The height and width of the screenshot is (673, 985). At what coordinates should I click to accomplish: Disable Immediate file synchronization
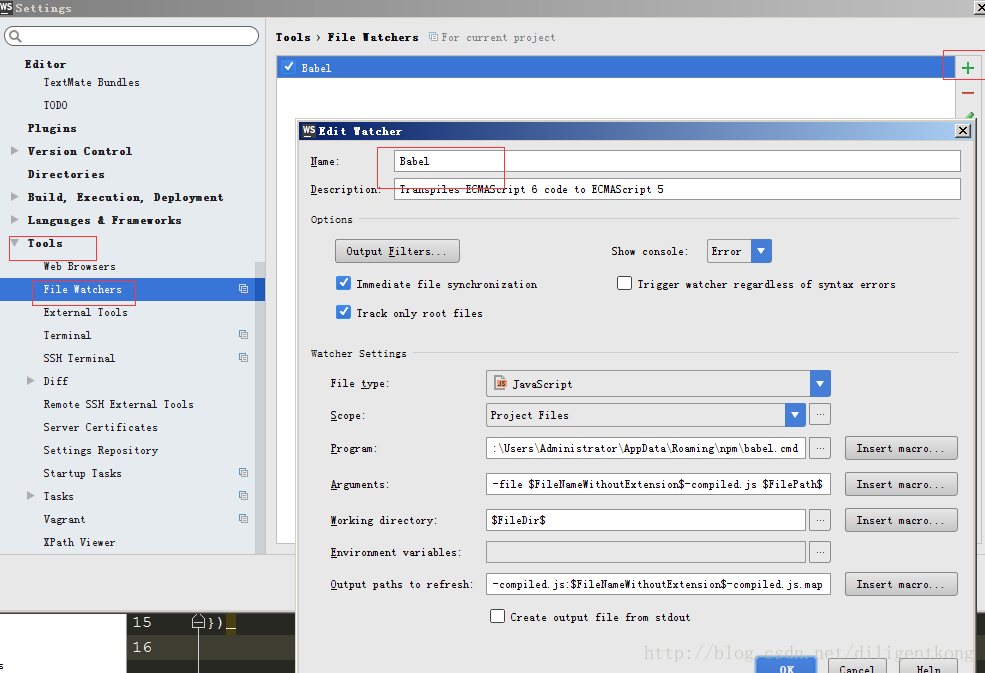(343, 283)
